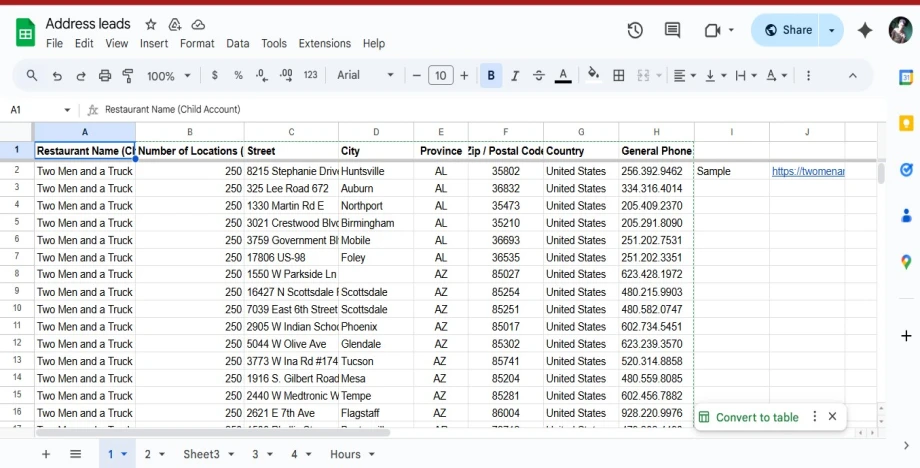
Task: Click the undo arrow icon
Action: (57, 75)
